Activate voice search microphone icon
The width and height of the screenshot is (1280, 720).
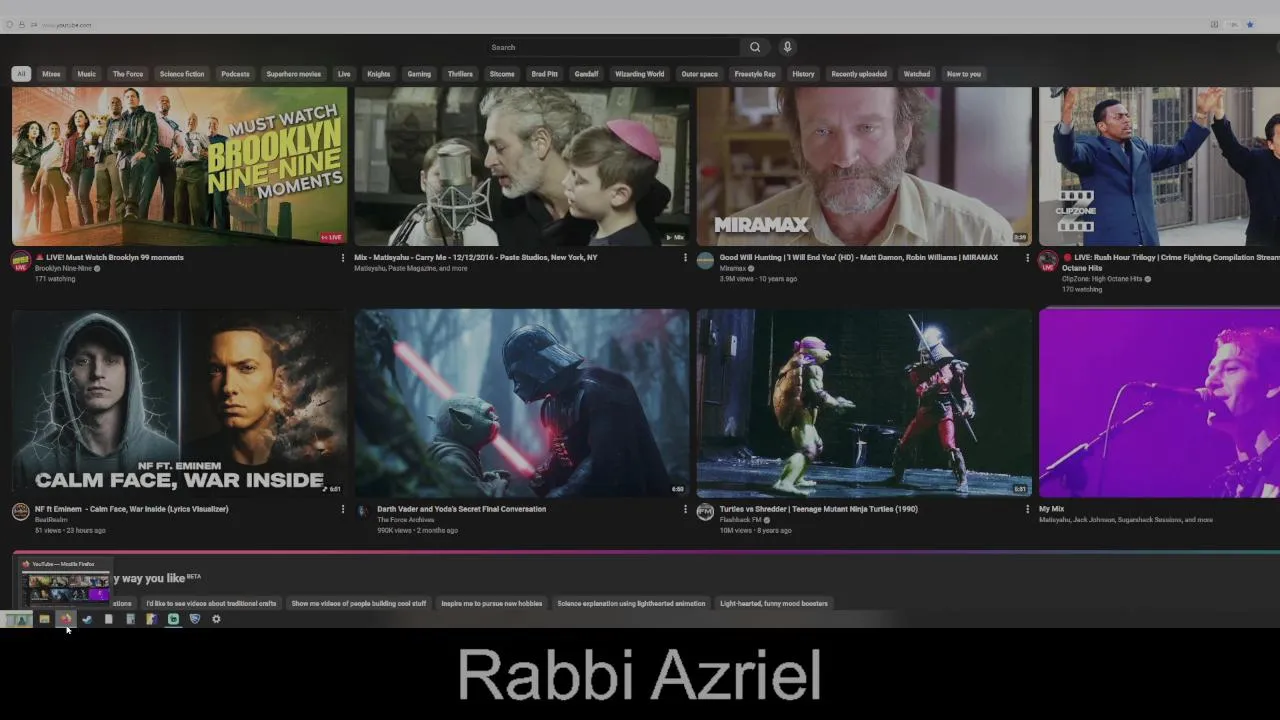(x=787, y=47)
